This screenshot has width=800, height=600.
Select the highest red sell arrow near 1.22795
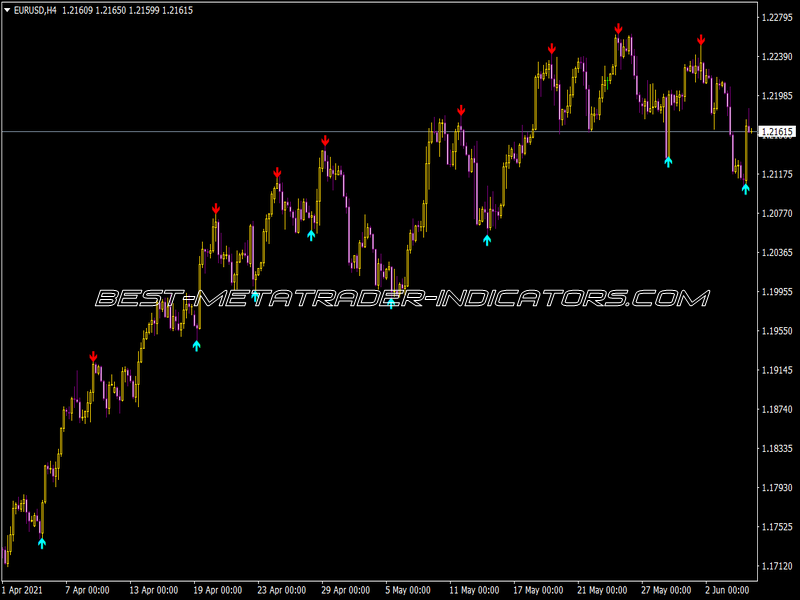point(618,29)
